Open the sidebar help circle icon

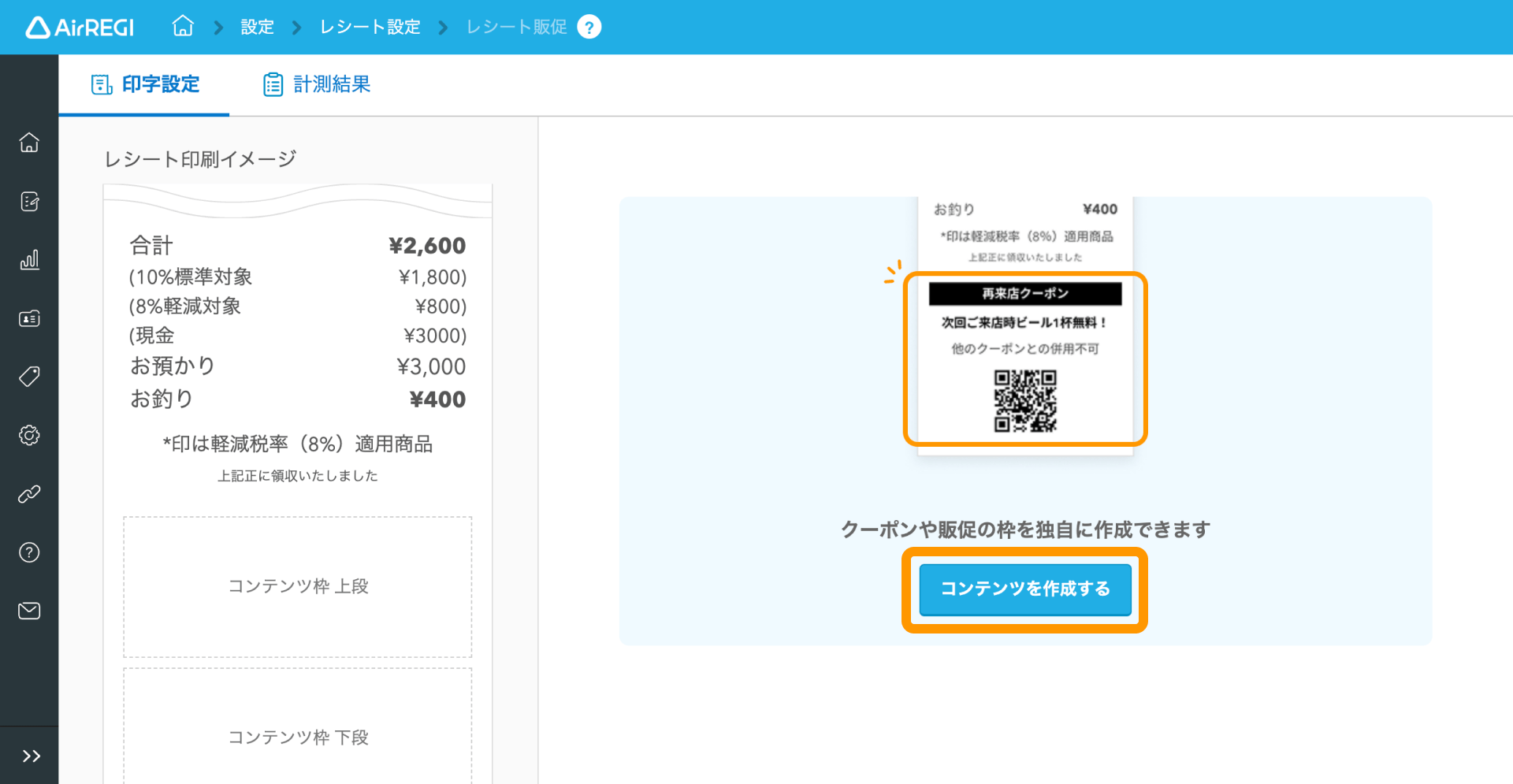(29, 552)
